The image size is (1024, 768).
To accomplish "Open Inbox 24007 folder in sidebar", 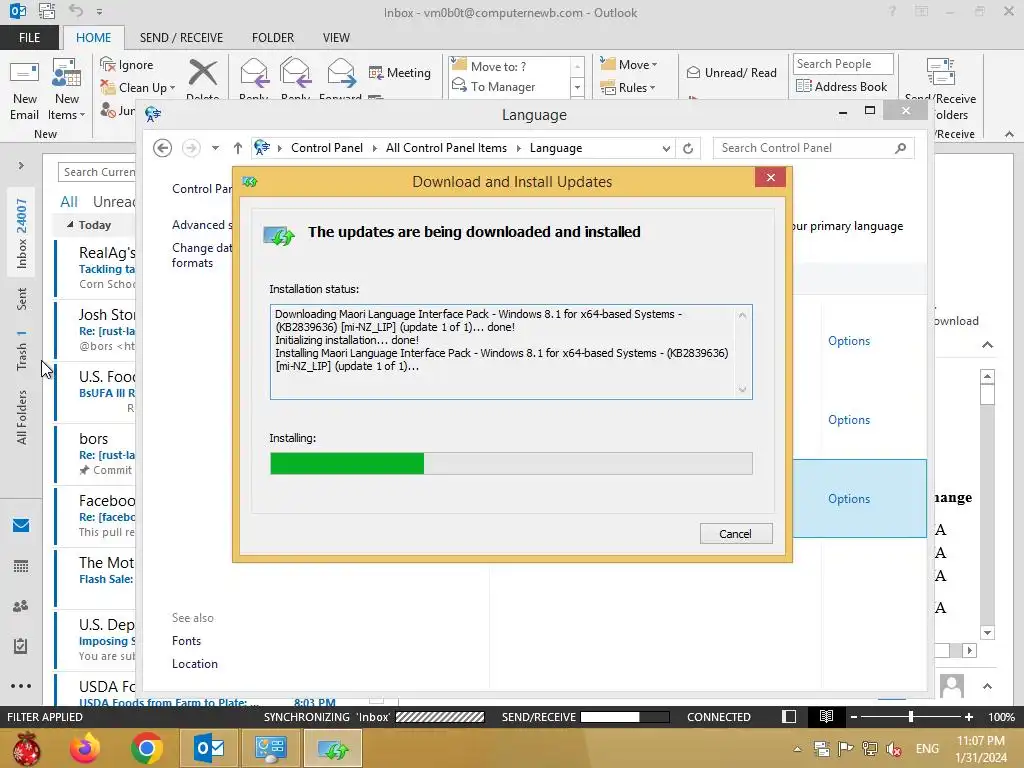I will point(22,233).
